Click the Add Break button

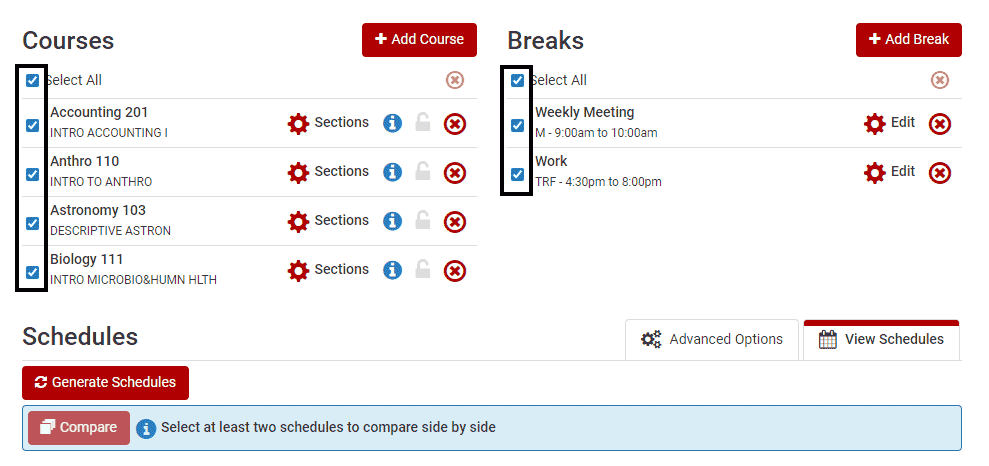click(909, 40)
